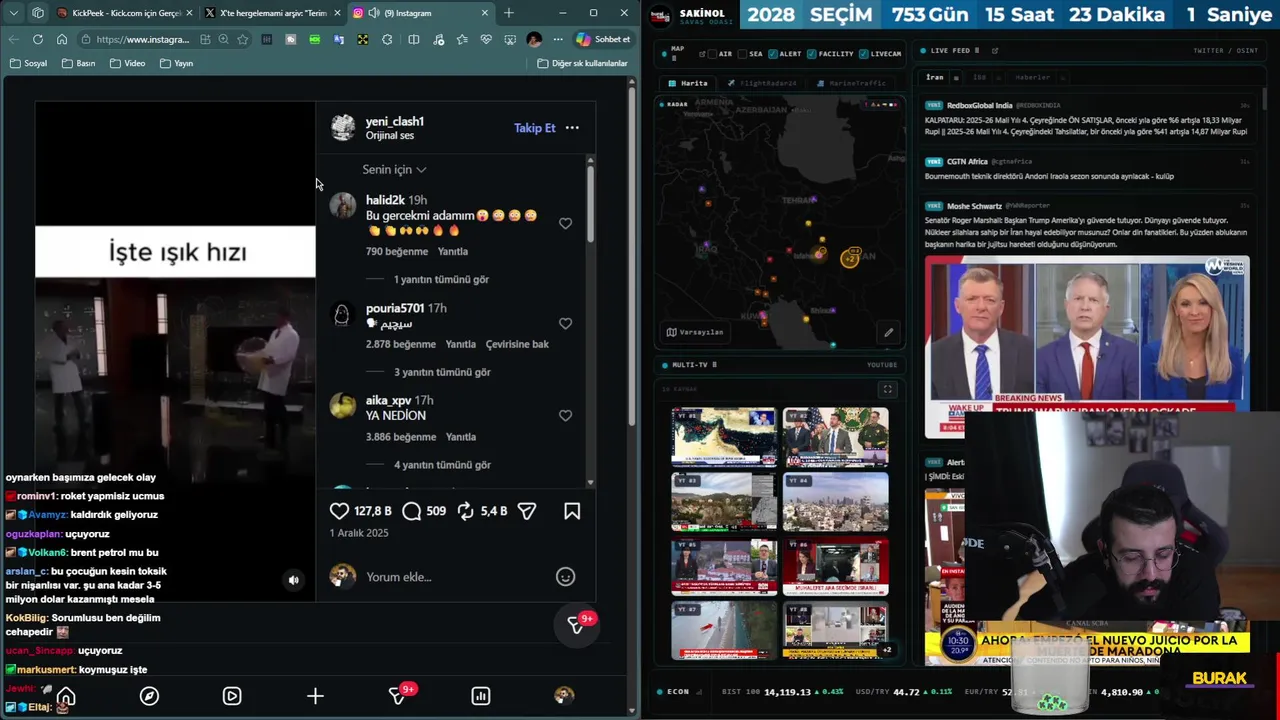
Task: Save the reel with the bookmark icon
Action: coord(572,511)
